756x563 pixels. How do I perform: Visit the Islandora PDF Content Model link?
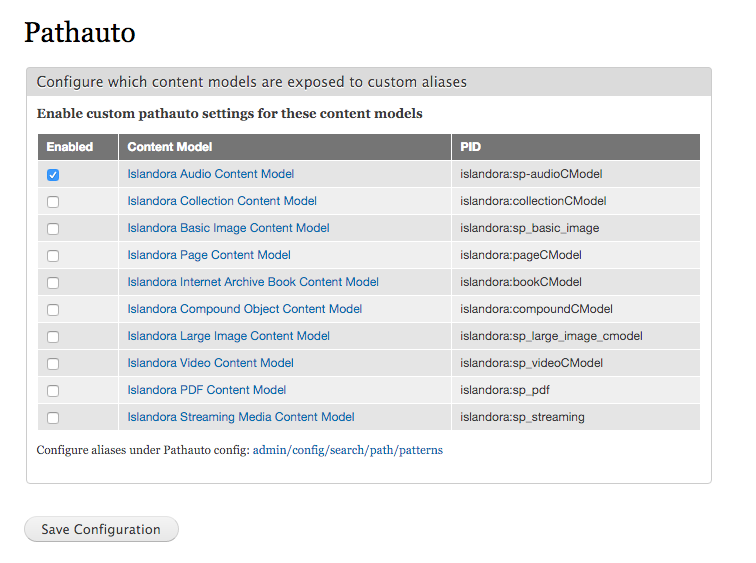[x=206, y=390]
